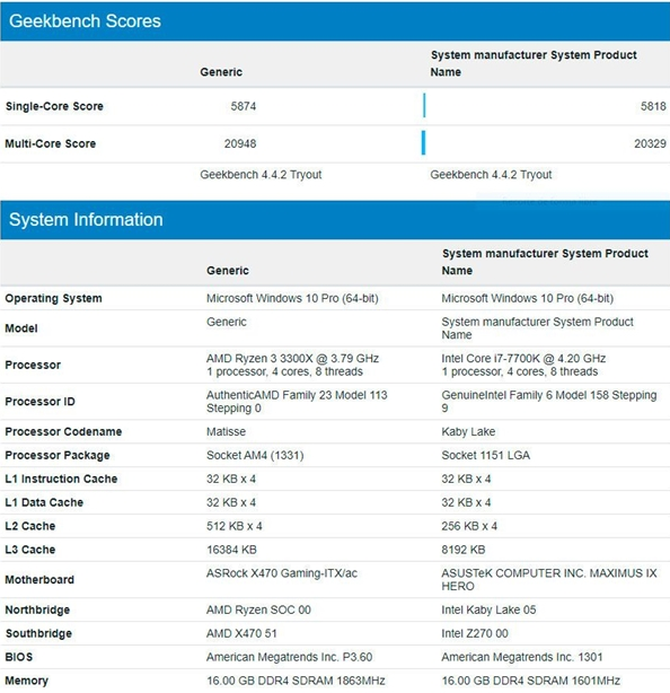
Task: Click GenuineIntel Family 6 Model 158 value
Action: 549,402
